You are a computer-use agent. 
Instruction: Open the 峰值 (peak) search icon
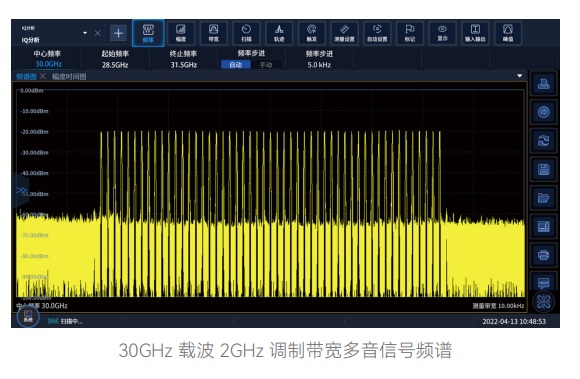tap(508, 33)
